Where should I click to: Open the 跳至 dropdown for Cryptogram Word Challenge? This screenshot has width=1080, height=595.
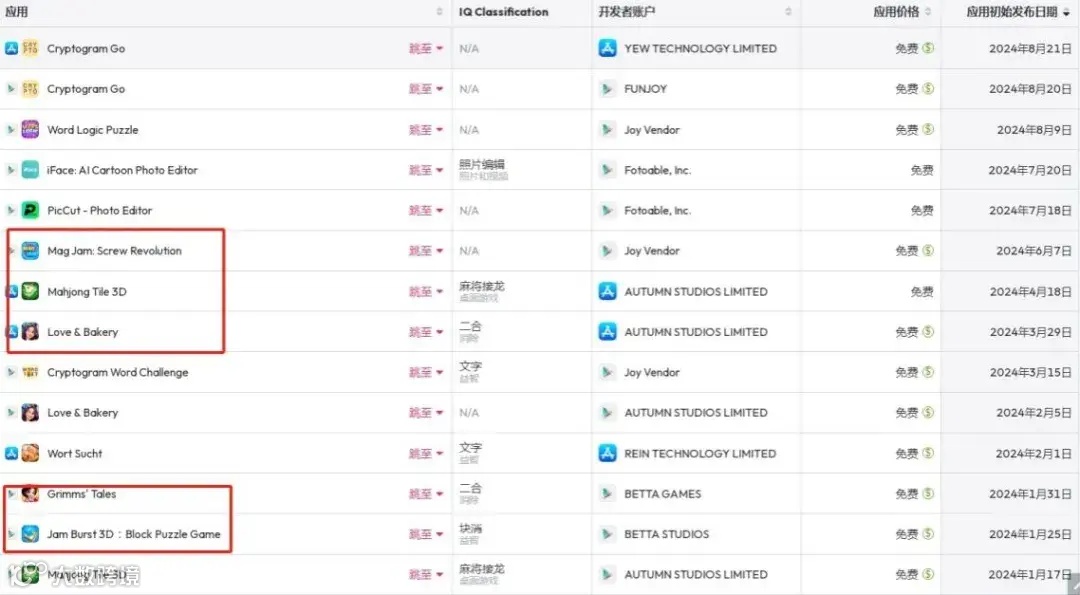coord(426,372)
